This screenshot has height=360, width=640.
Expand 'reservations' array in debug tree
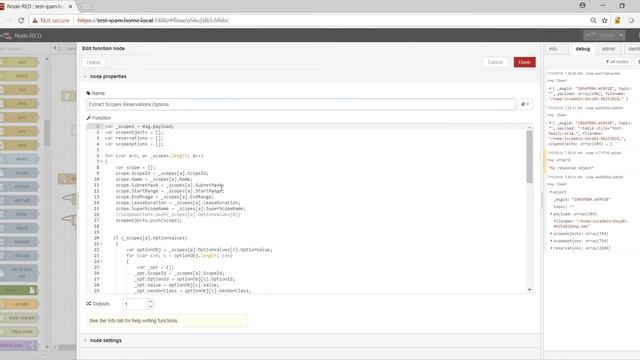coord(551,248)
